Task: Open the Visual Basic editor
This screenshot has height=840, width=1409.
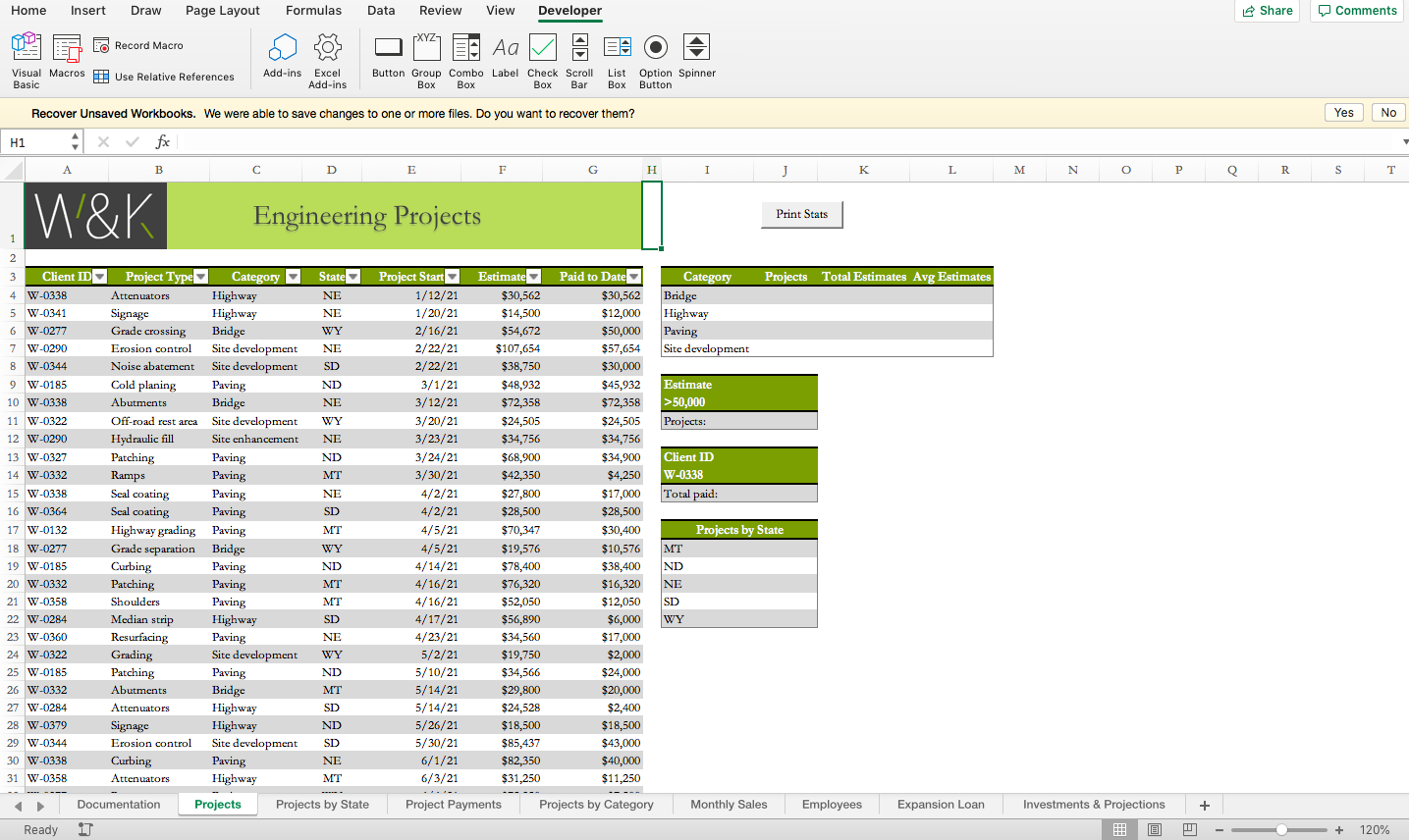Action: 26,59
